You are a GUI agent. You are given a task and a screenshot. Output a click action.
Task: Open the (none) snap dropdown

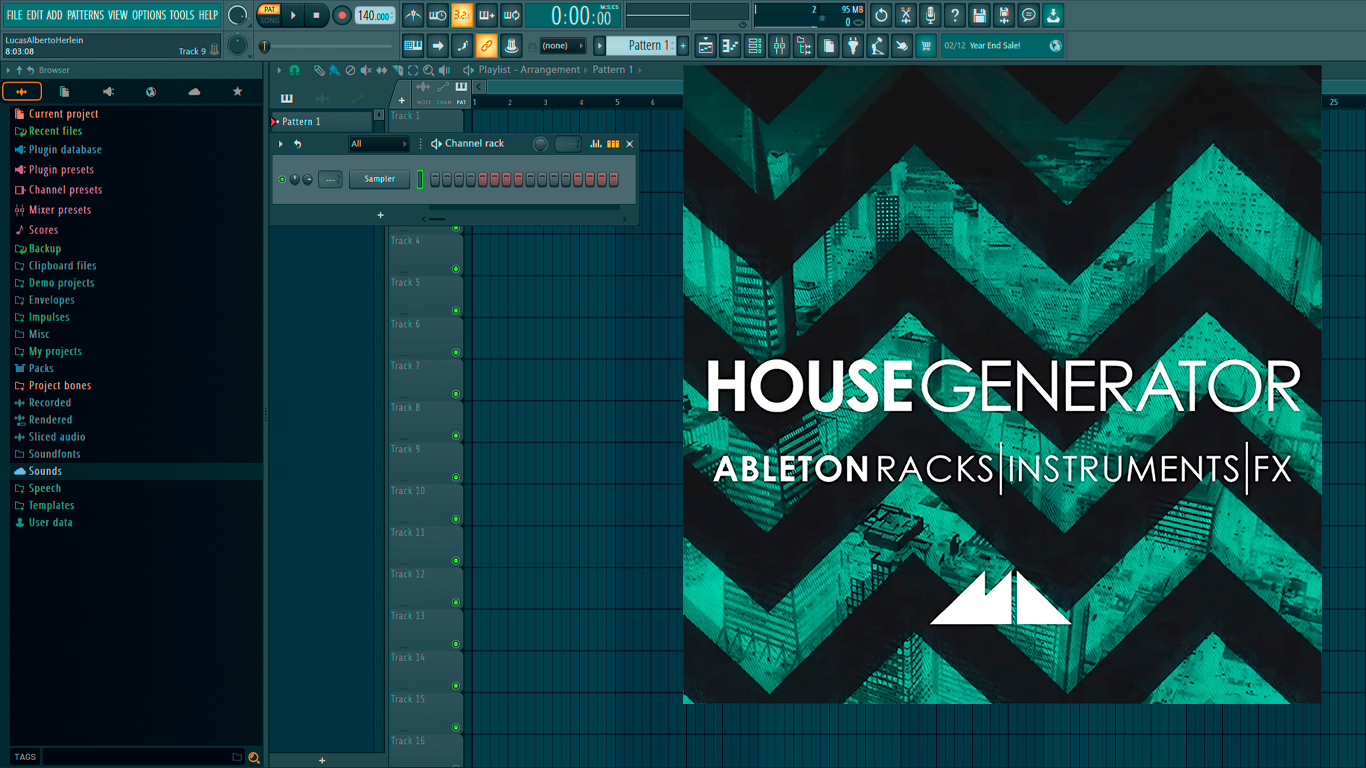563,45
